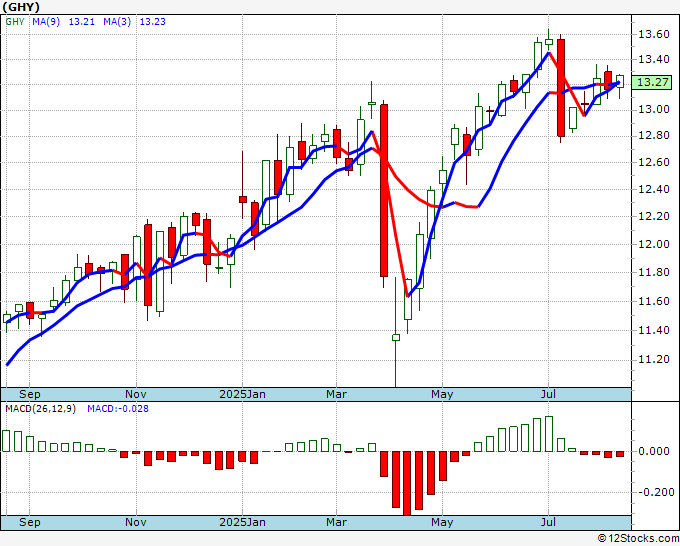Select the MA(3) legend label
The width and height of the screenshot is (680, 546).
[x=117, y=22]
